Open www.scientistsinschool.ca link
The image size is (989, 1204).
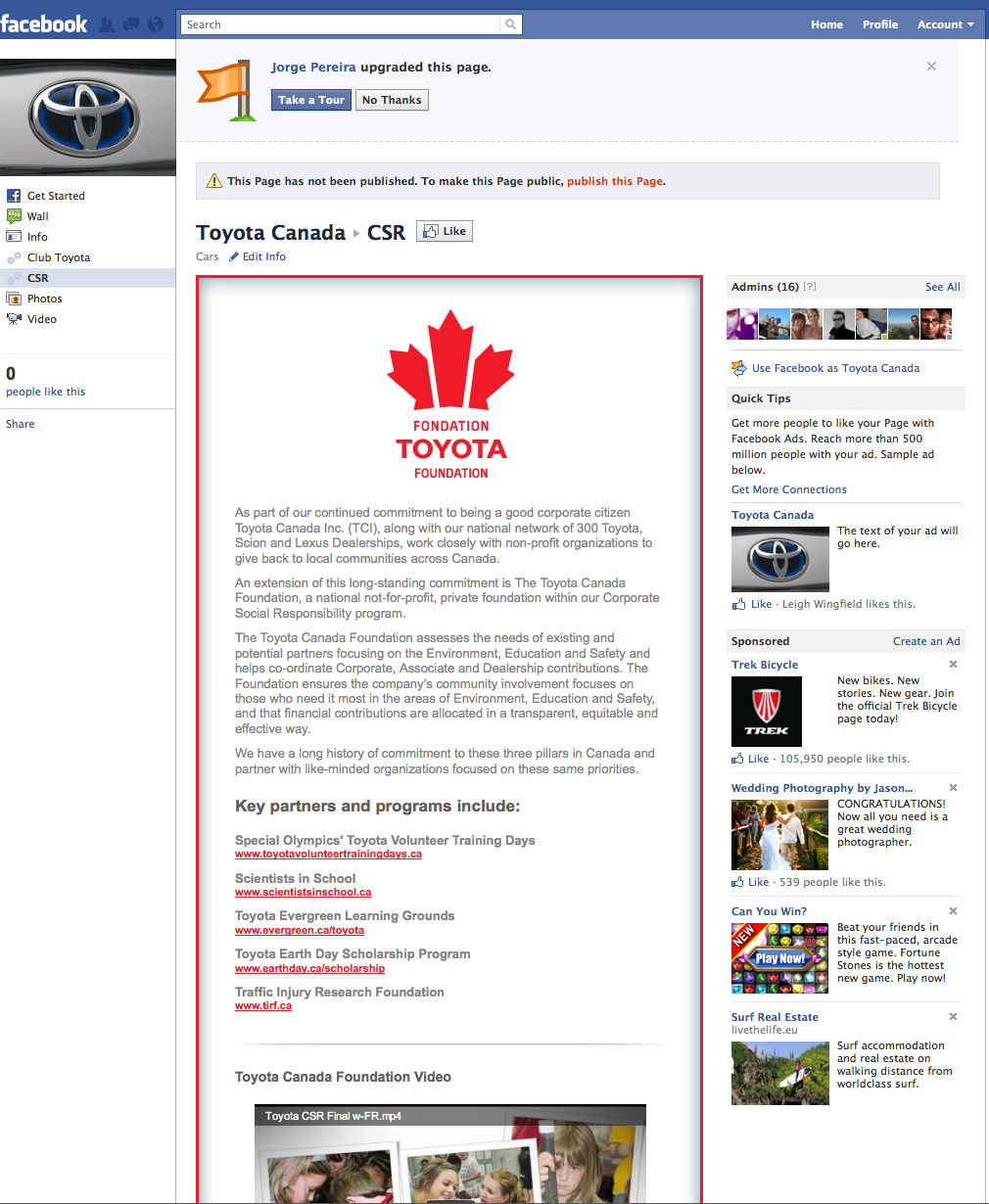click(x=303, y=892)
